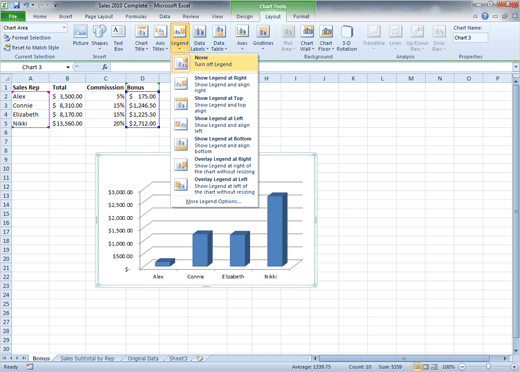The image size is (520, 372).
Task: Open the Chart Title options
Action: point(141,37)
